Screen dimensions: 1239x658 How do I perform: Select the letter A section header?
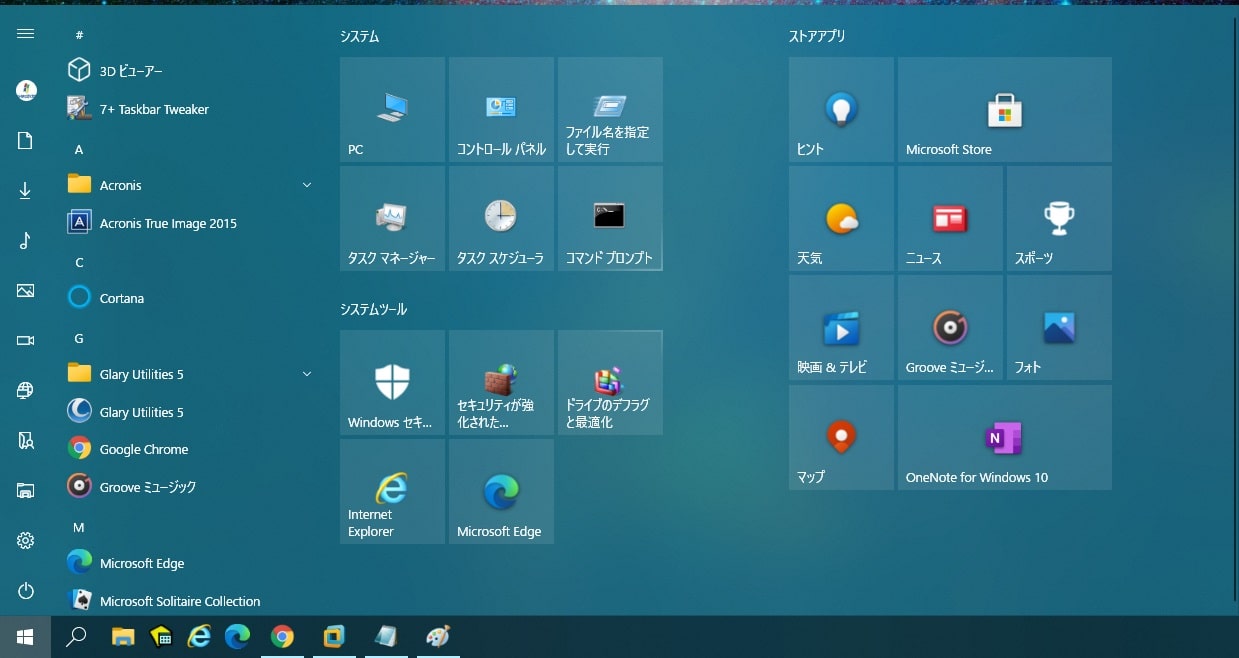[x=78, y=149]
